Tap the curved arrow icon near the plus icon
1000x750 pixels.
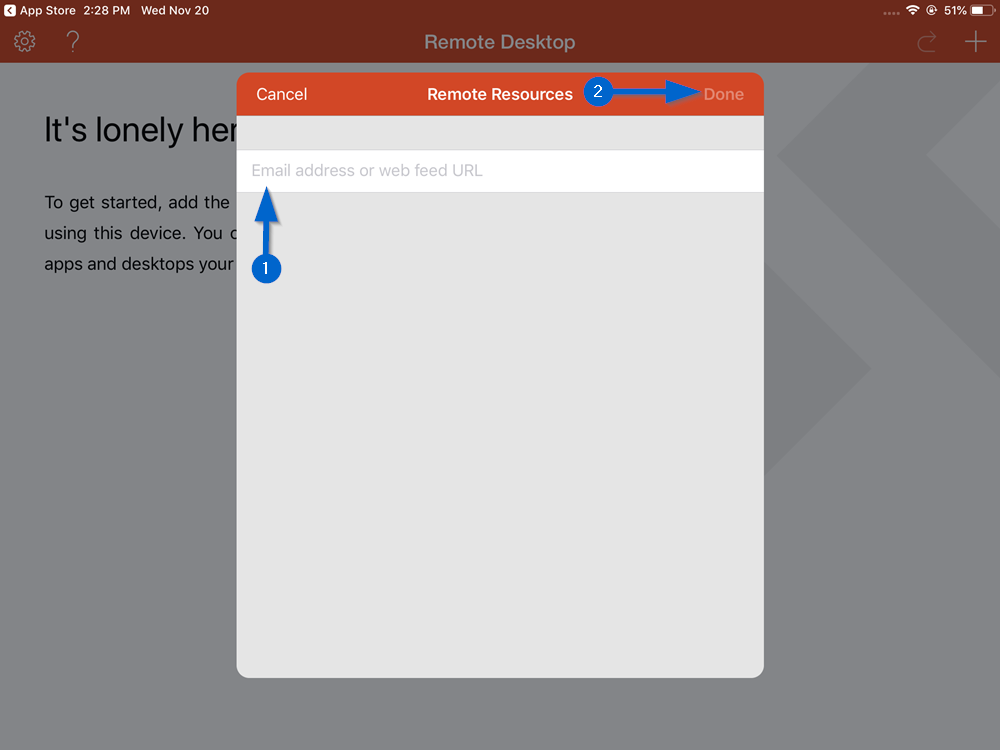tap(927, 42)
